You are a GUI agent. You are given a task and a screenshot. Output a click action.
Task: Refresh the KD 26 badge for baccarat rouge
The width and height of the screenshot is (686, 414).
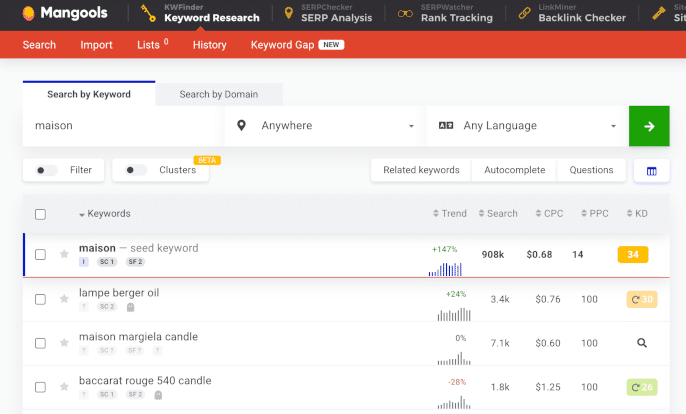click(642, 387)
